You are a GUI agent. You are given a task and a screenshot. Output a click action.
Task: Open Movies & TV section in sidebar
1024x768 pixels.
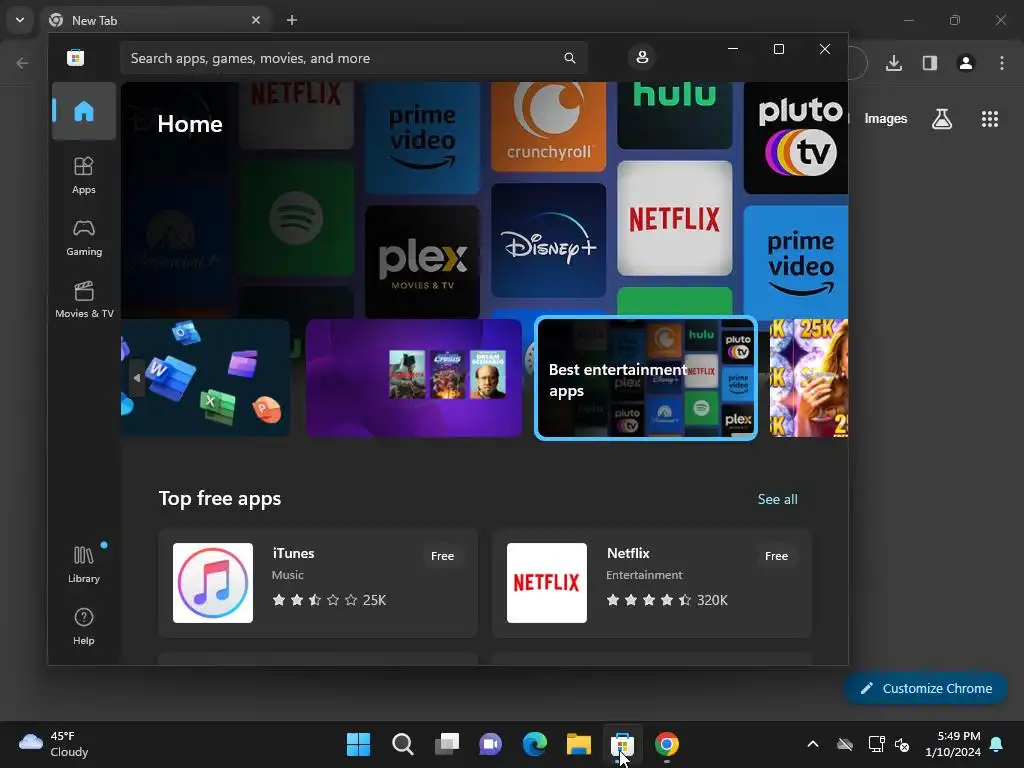[x=84, y=299]
